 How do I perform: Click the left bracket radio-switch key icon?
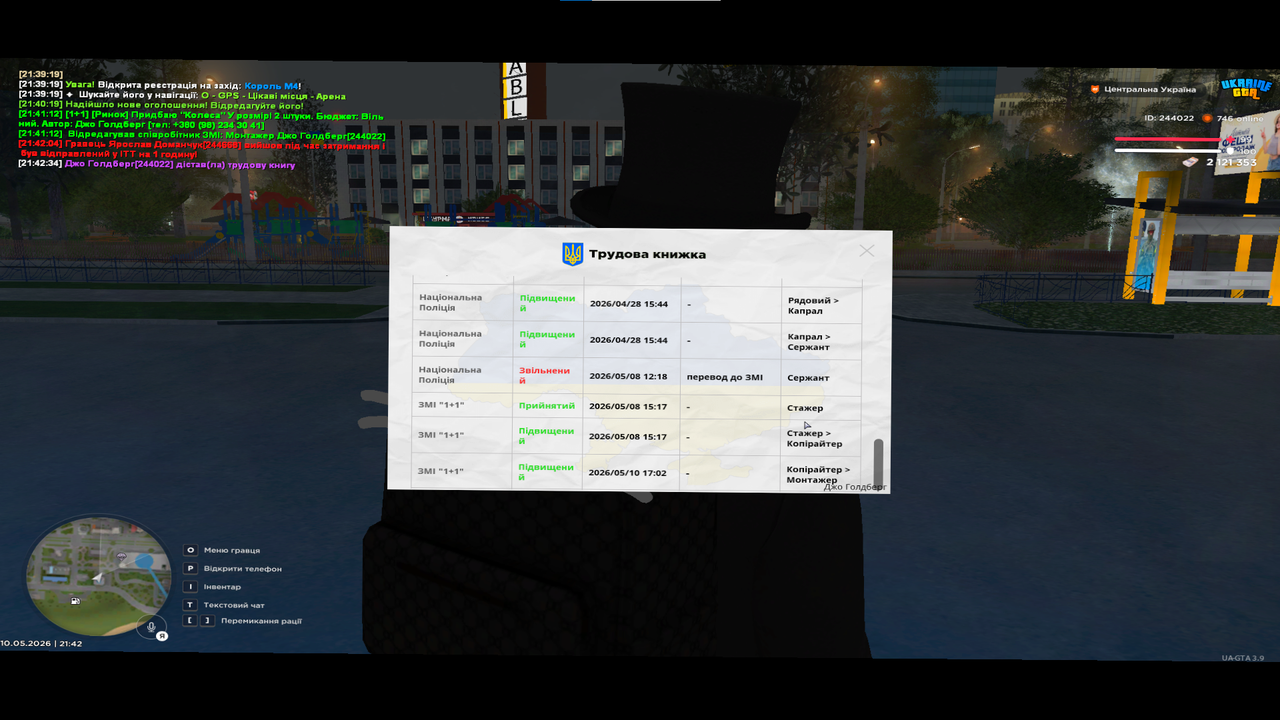coord(190,621)
